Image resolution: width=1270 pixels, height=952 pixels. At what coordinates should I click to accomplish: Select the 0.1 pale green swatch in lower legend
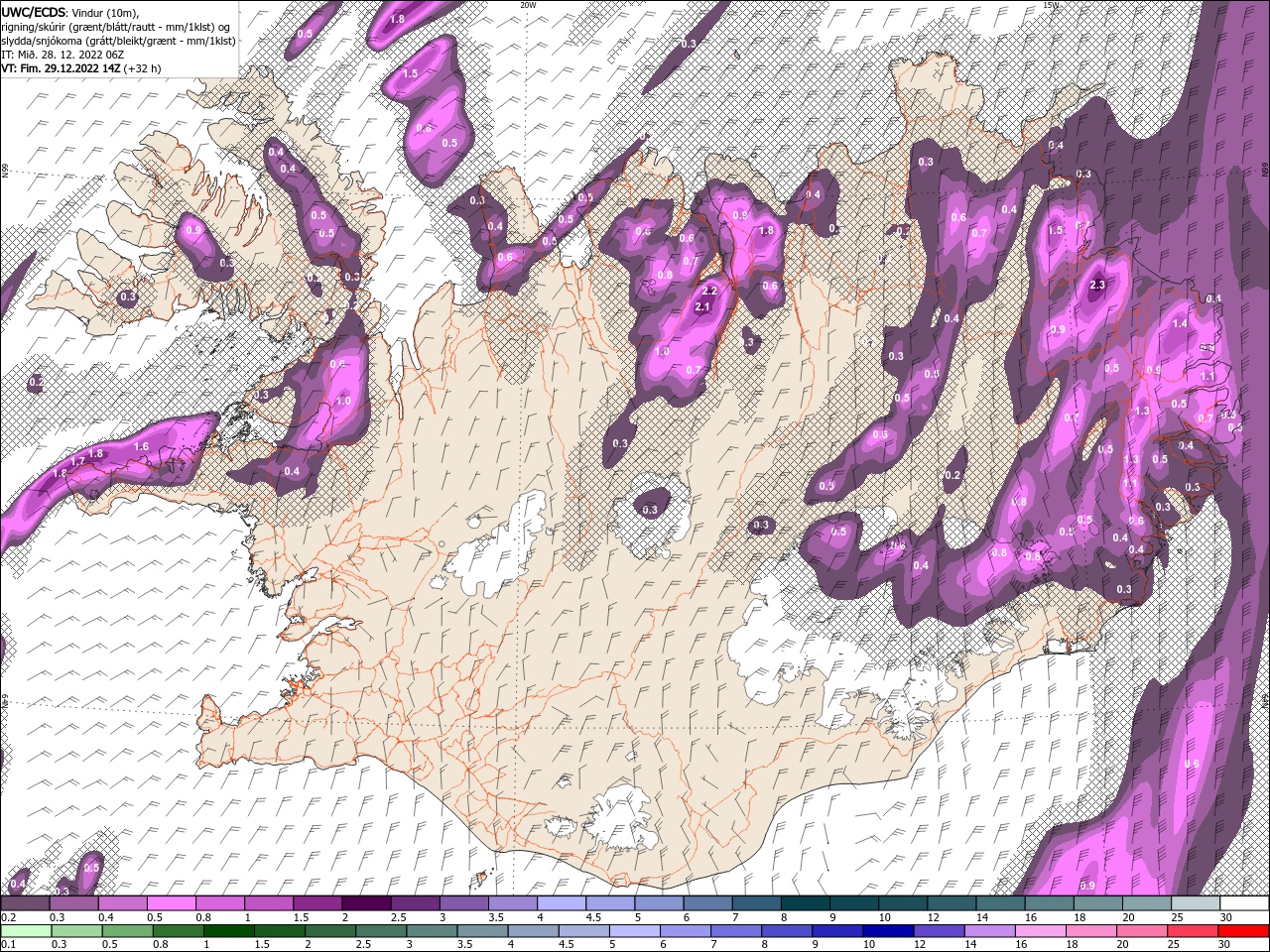(x=26, y=931)
